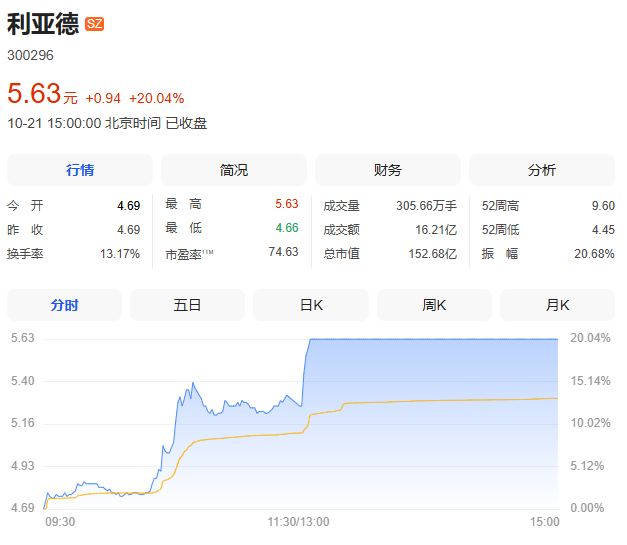Switch chart to 五日 view

point(188,305)
